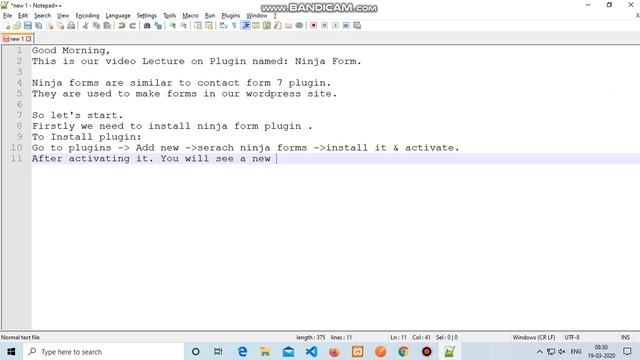Click 'Windows (CR LF)' in status bar
Screen dimensions: 640x360
[534, 338]
